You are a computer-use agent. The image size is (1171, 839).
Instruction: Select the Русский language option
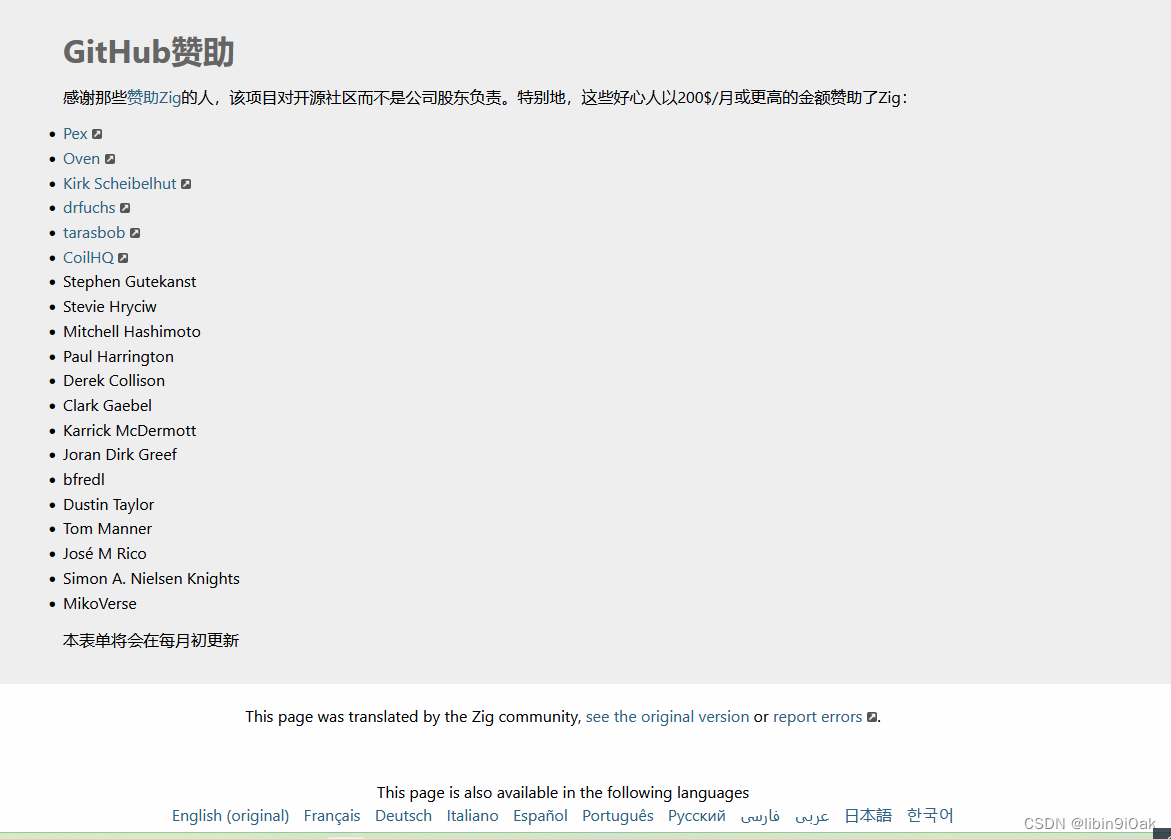click(x=696, y=815)
